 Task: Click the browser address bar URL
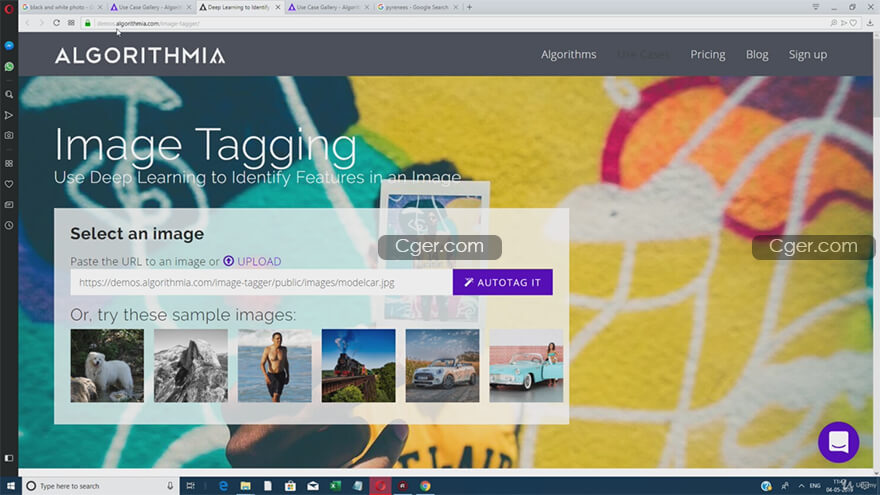click(x=148, y=24)
